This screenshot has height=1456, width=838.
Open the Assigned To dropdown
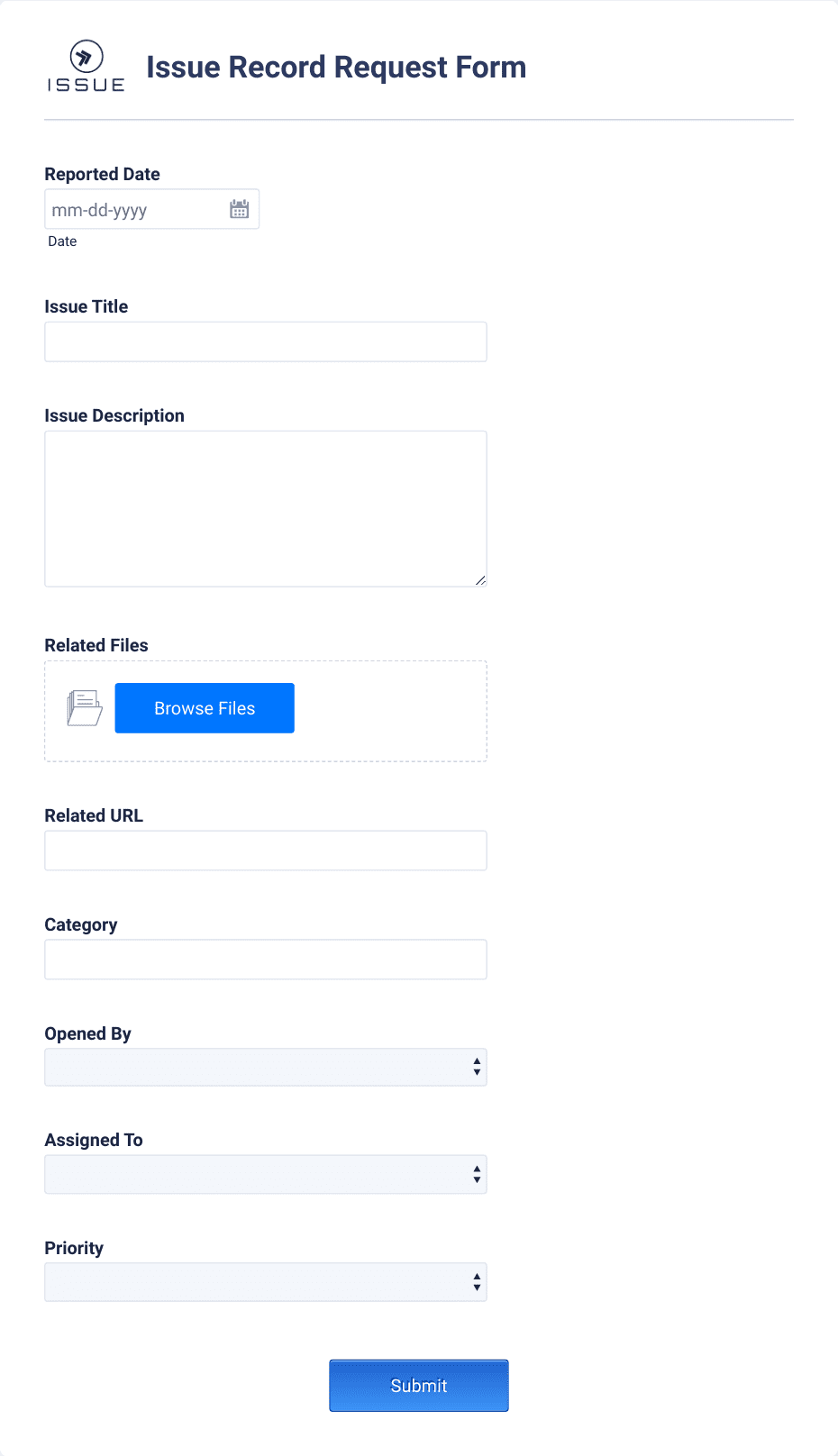[x=266, y=1174]
